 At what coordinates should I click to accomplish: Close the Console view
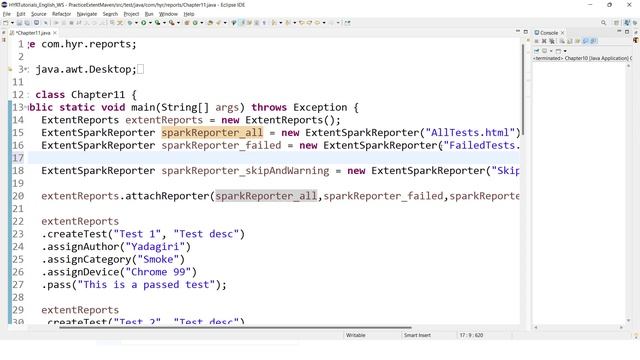point(562,33)
